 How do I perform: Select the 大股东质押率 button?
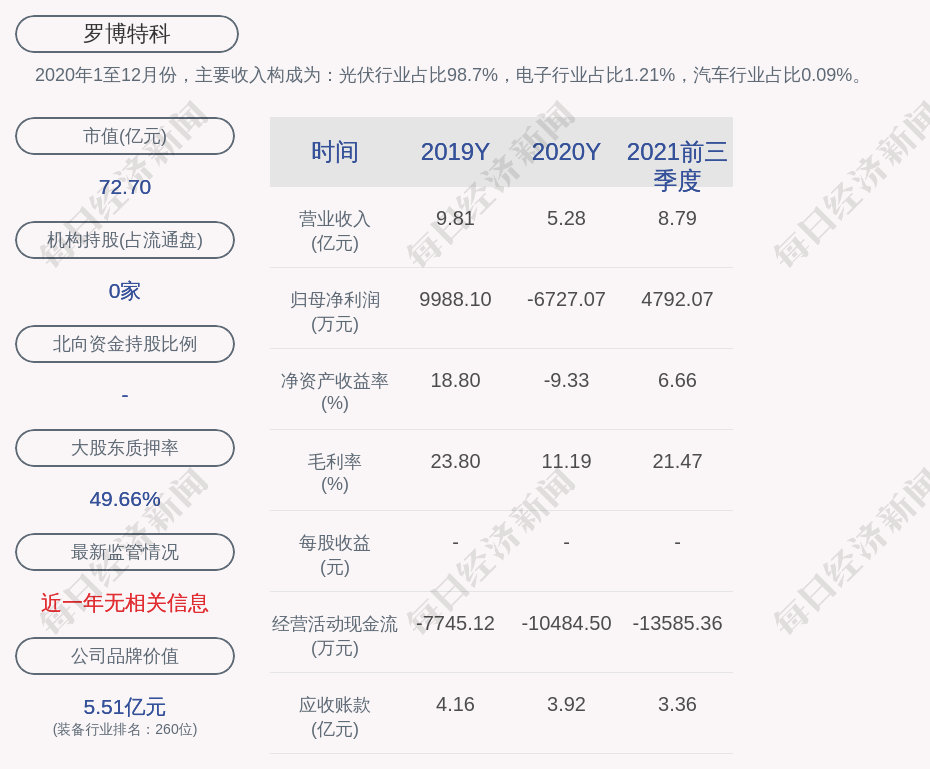pyautogui.click(x=124, y=448)
